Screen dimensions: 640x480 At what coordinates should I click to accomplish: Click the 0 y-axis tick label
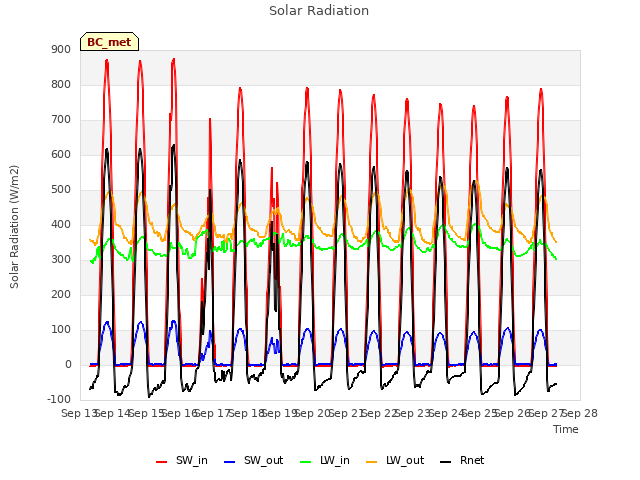(68, 365)
